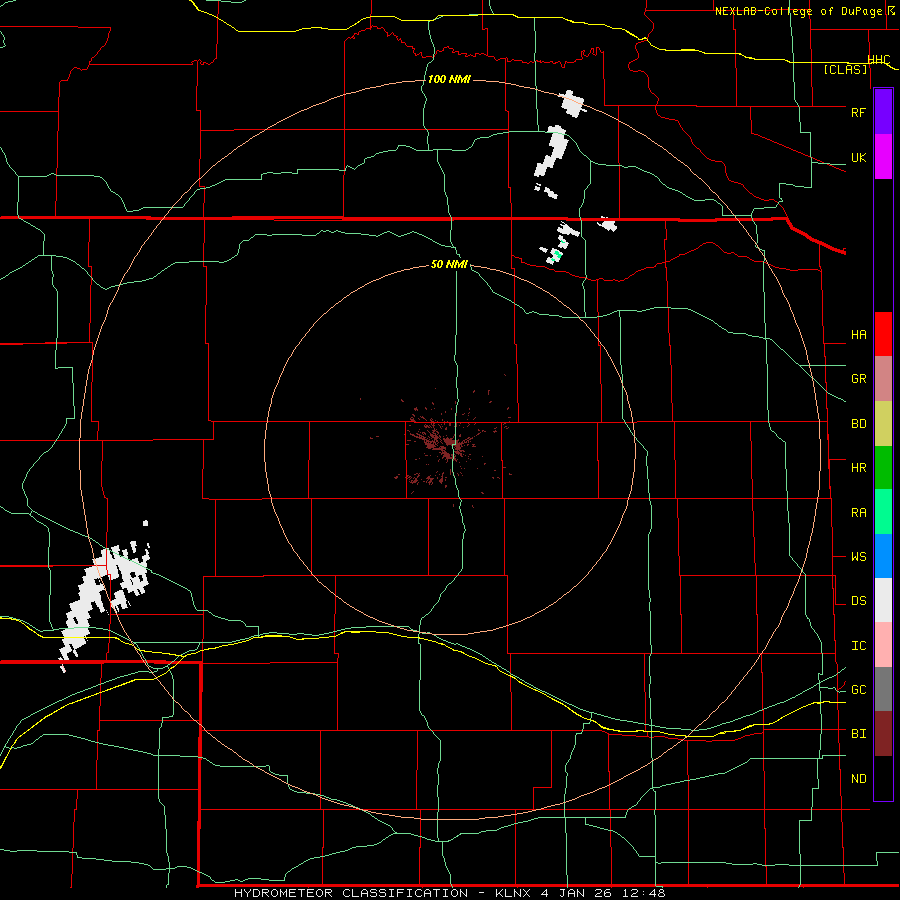Click the "UK" legend label
Screen dimensions: 900x900
point(858,157)
